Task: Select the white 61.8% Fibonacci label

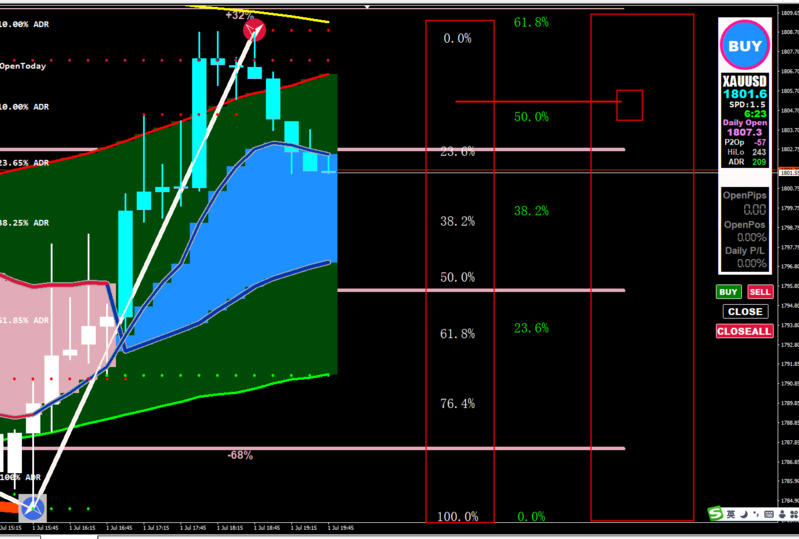Action: (x=458, y=334)
